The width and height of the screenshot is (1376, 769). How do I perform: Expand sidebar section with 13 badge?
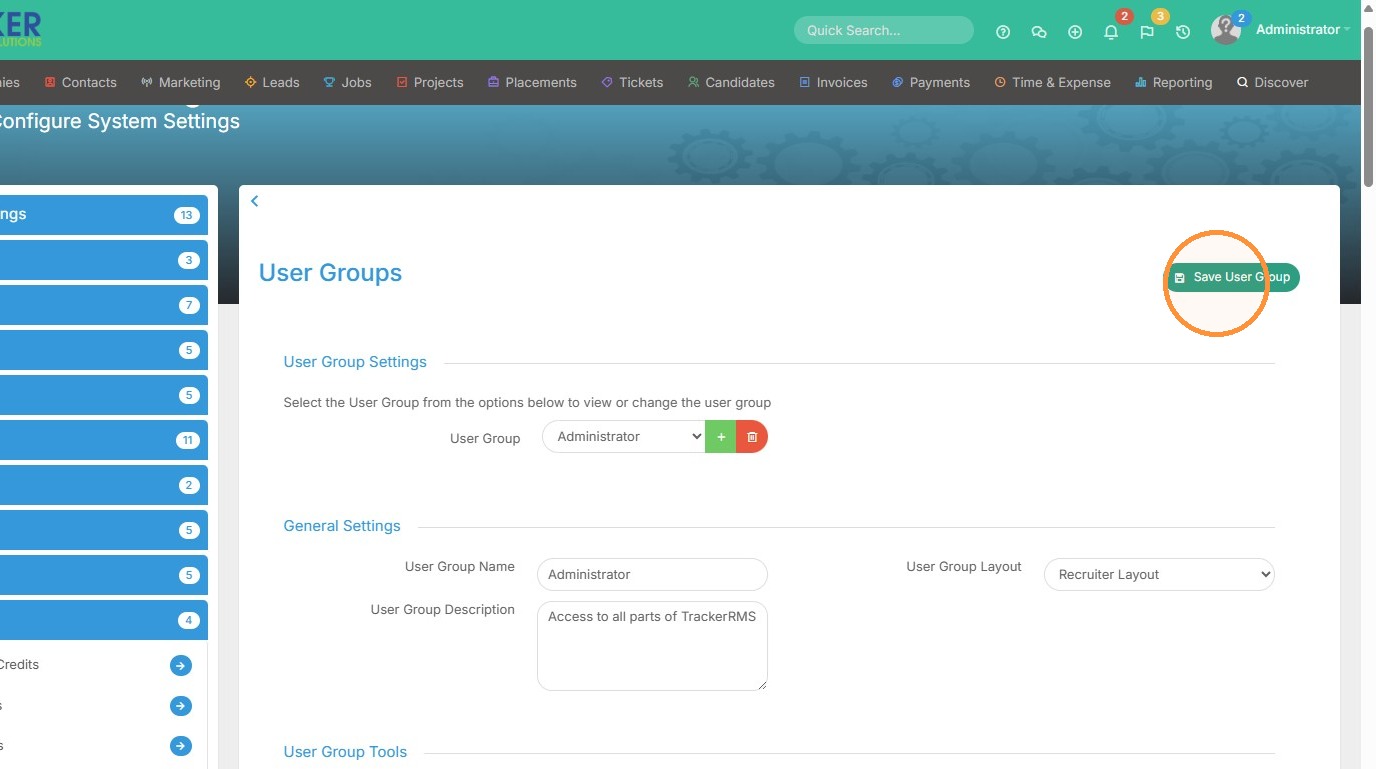coord(104,215)
